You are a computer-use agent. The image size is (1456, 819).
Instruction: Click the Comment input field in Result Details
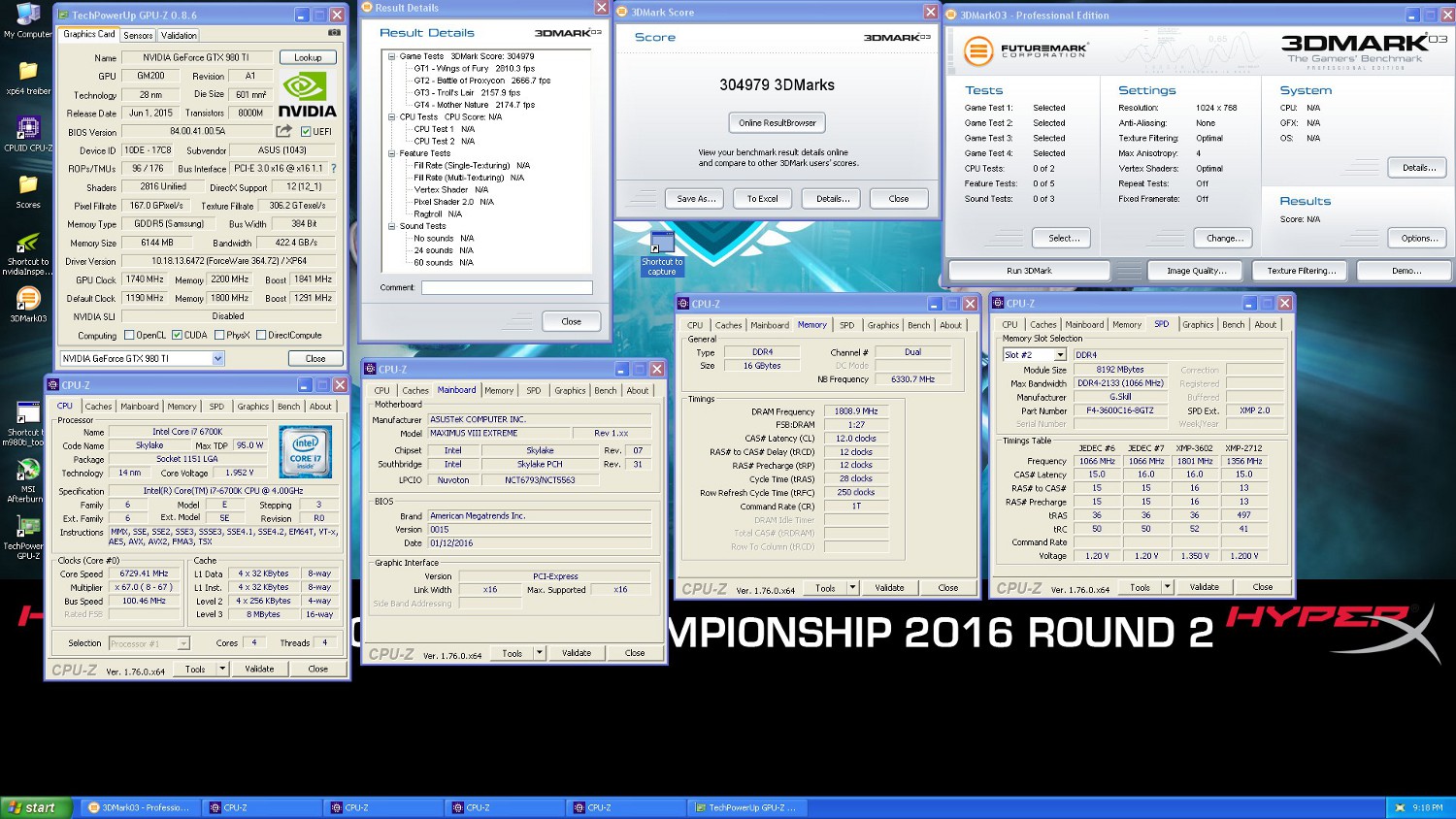click(x=507, y=287)
